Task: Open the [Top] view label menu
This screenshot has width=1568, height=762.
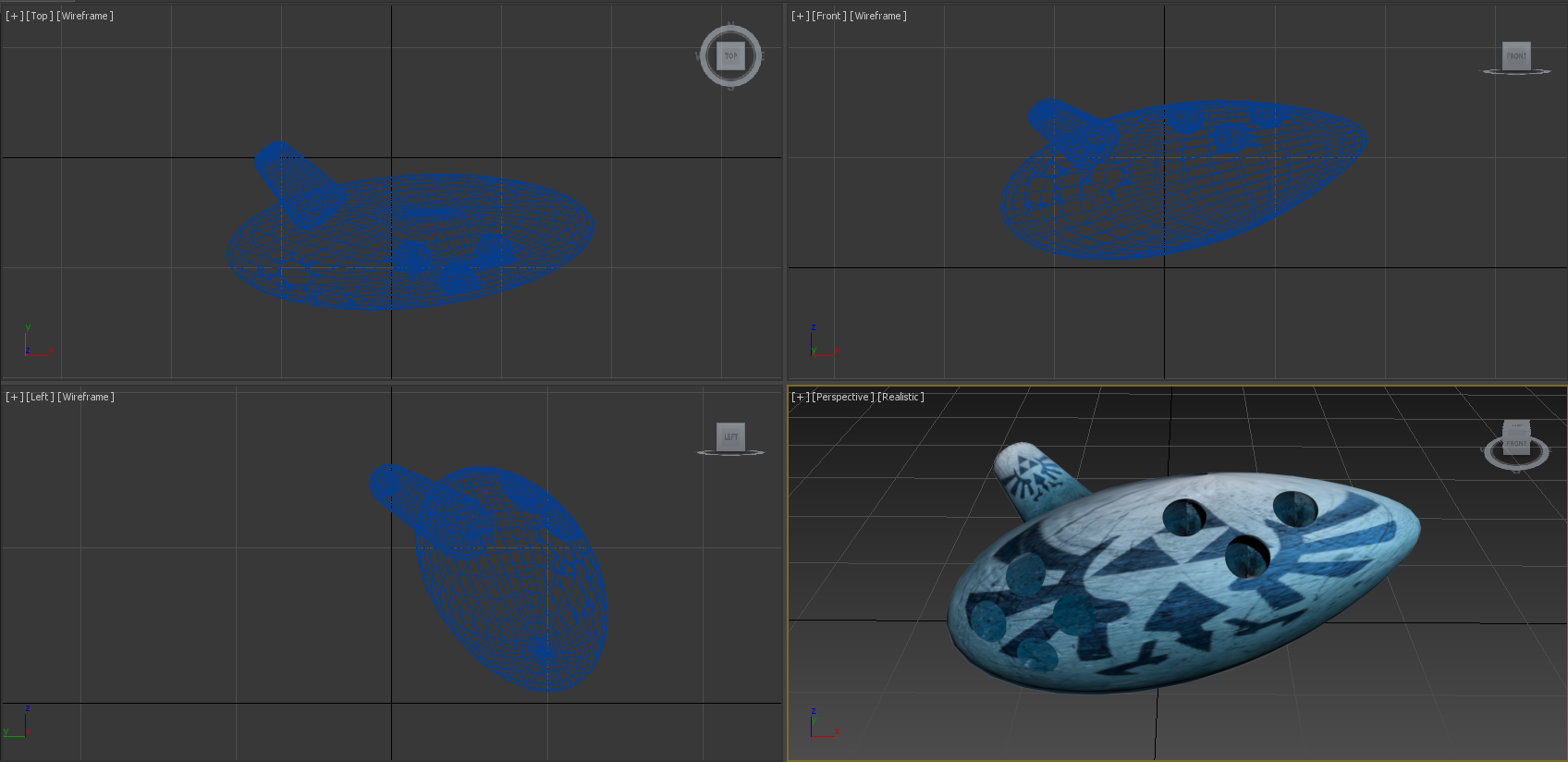Action: (40, 16)
